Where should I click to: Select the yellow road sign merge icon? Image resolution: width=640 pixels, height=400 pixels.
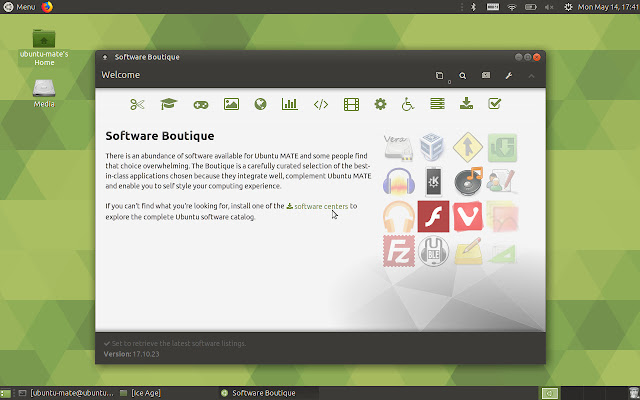coord(468,147)
